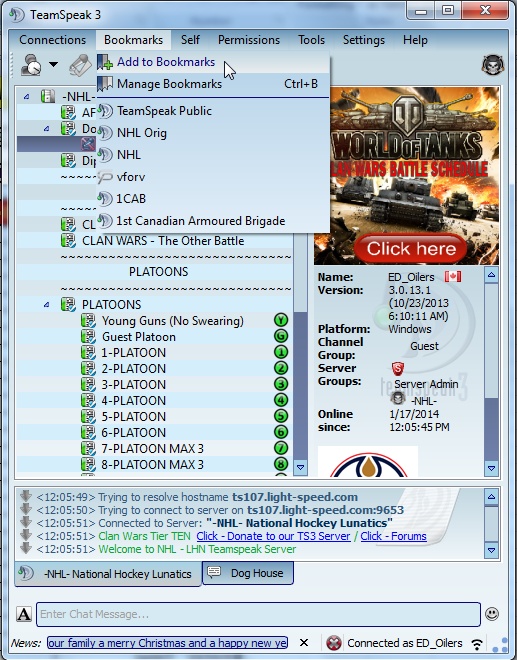517x660 pixels.
Task: Choose Manage Bookmarks entry
Action: click(213, 84)
